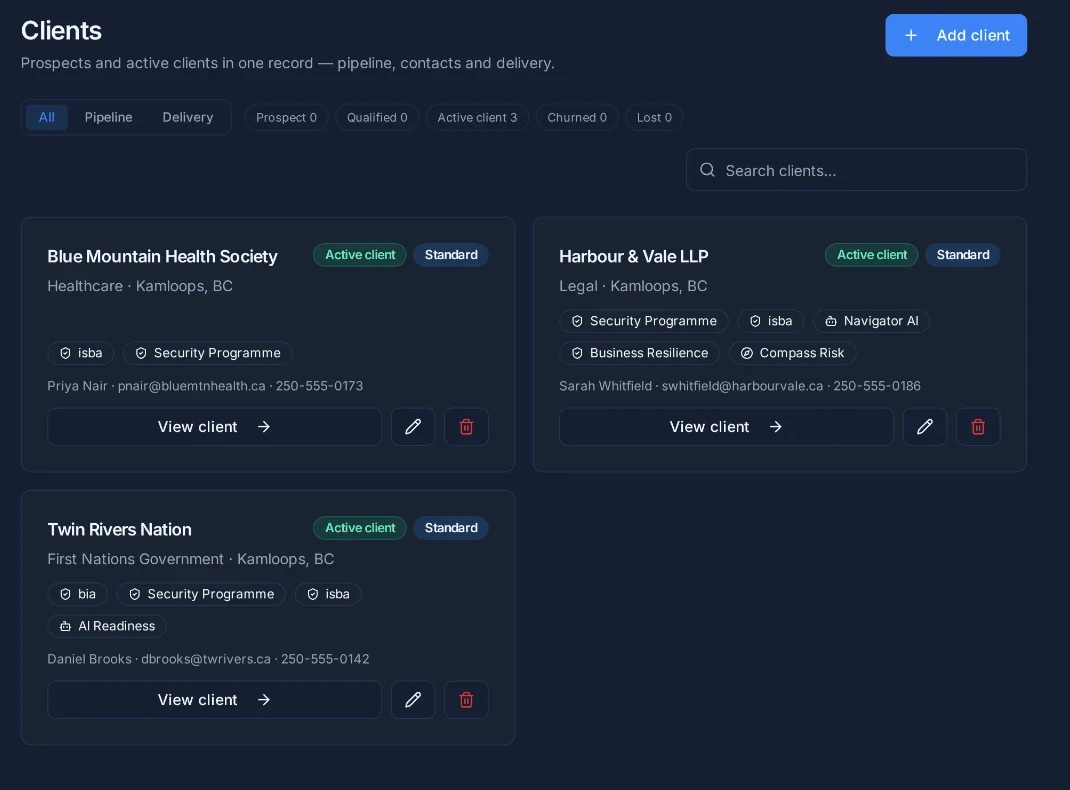Click Standard badge on Harbour & Vale card
Screen dimensions: 1070x790
pos(963,254)
